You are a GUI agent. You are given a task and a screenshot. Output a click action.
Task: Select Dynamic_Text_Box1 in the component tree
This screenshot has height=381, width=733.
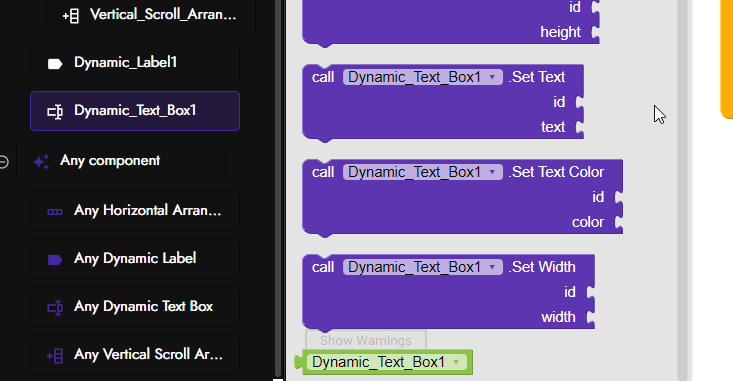pyautogui.click(x=135, y=111)
